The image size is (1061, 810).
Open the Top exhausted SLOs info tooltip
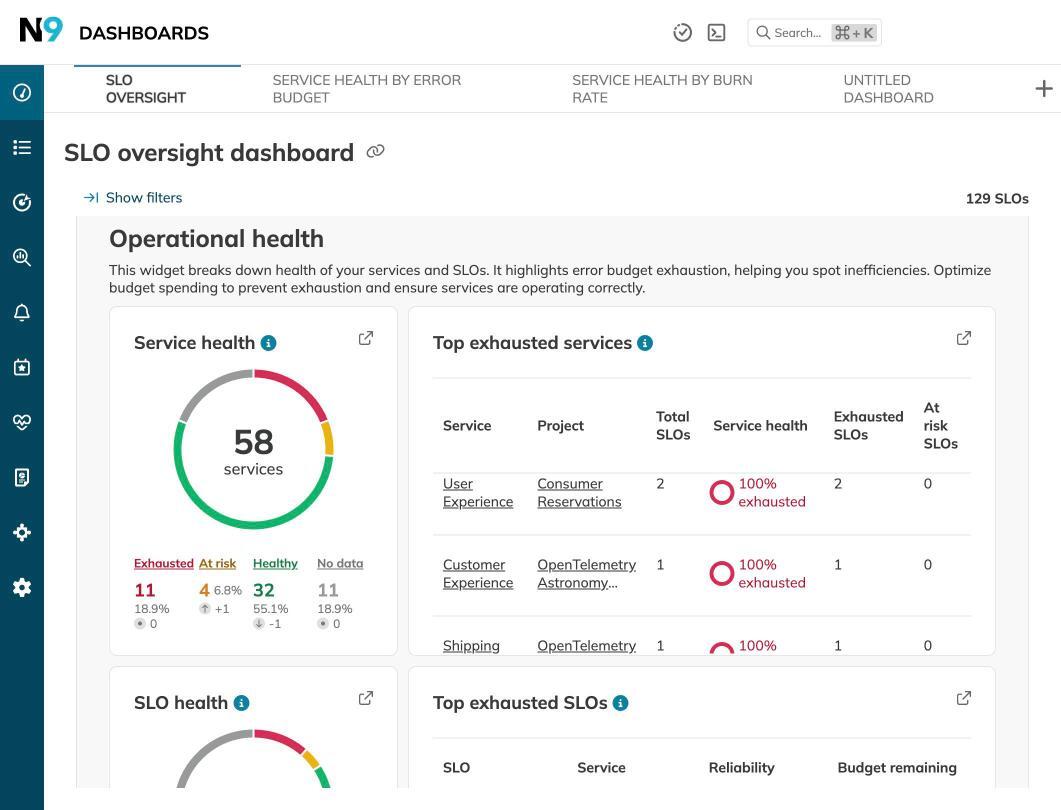point(618,701)
